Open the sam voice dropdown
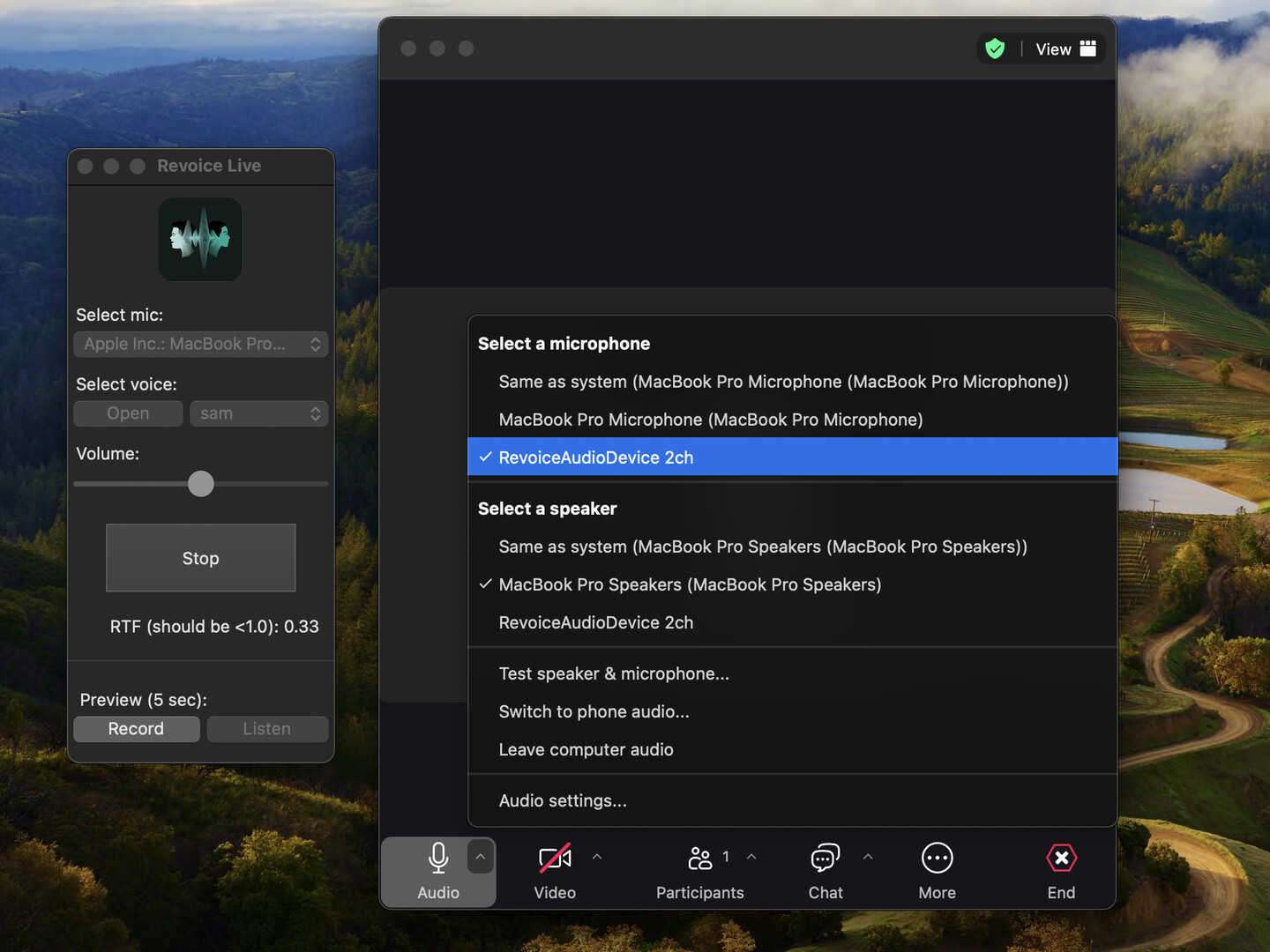This screenshot has width=1270, height=952. coord(259,413)
